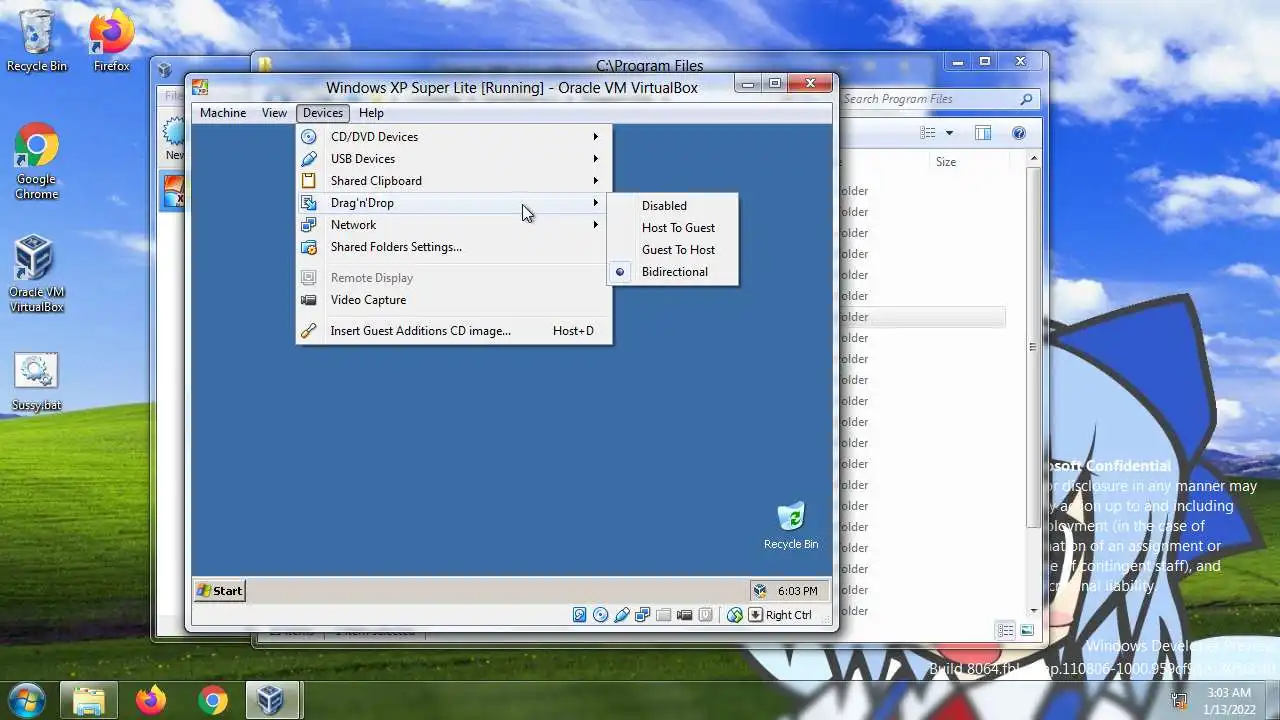
Task: Click the shared folders indicator in VM status bar
Action: coord(663,615)
